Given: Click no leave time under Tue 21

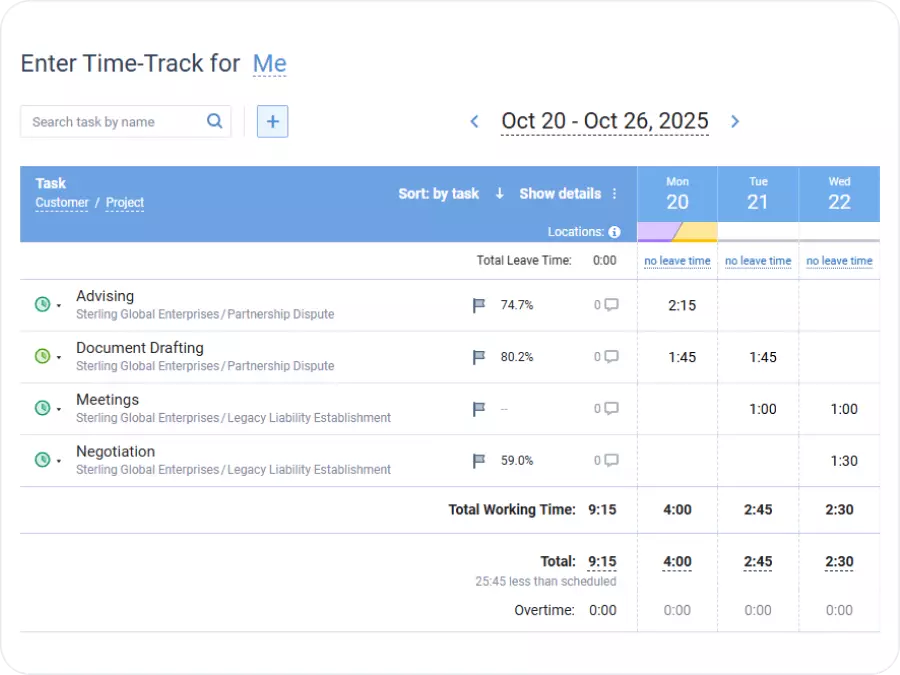Looking at the screenshot, I should [757, 261].
